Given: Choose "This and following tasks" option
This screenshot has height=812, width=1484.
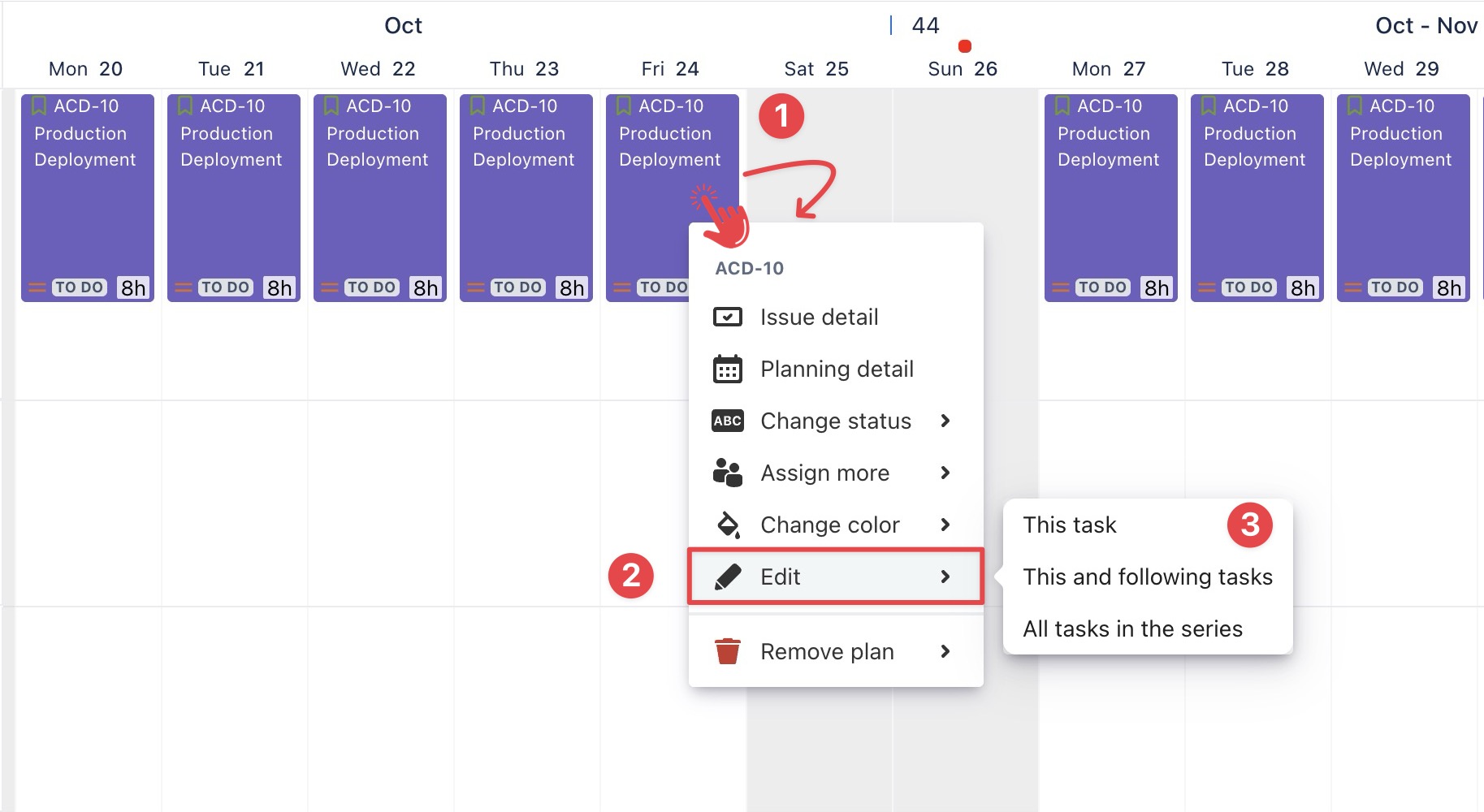Looking at the screenshot, I should (1147, 577).
